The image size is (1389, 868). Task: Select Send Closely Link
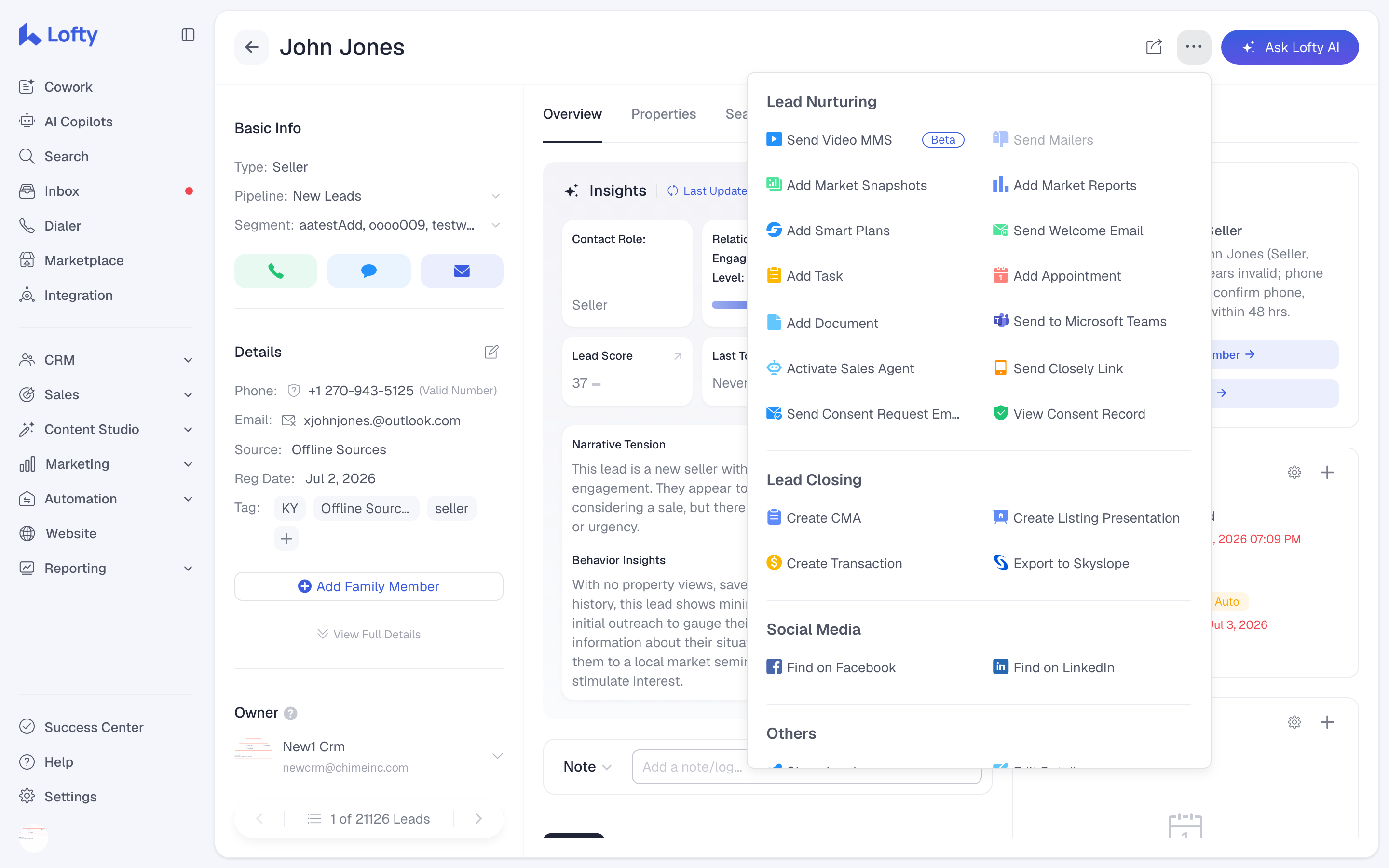pos(1058,368)
